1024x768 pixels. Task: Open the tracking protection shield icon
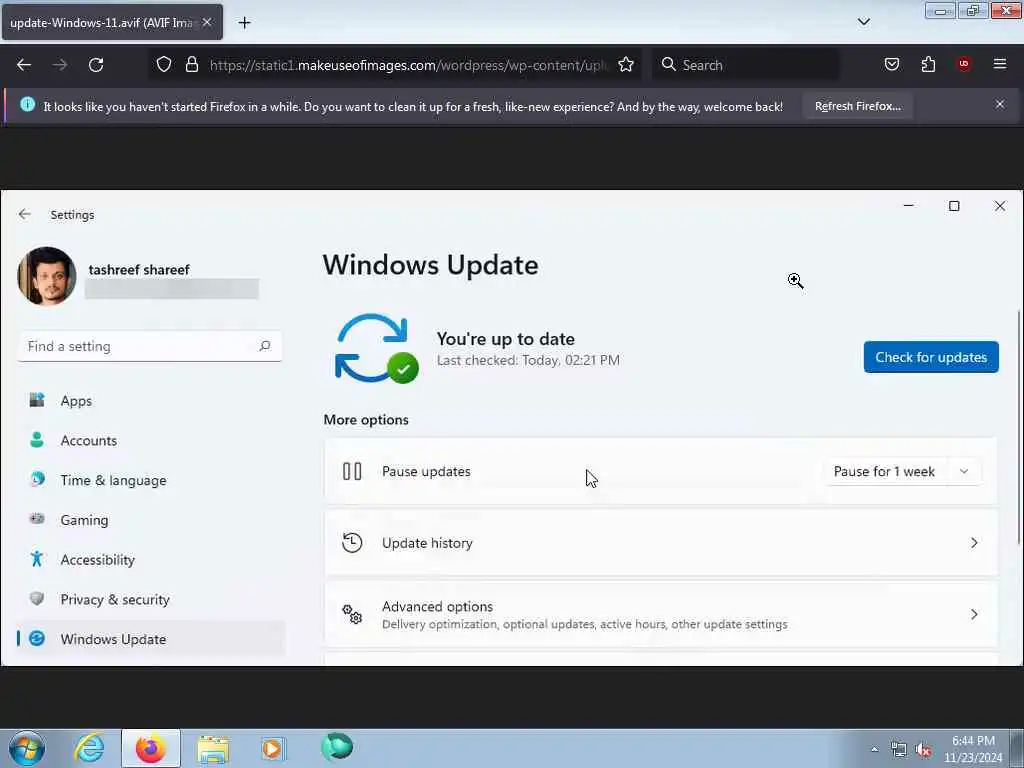click(164, 65)
